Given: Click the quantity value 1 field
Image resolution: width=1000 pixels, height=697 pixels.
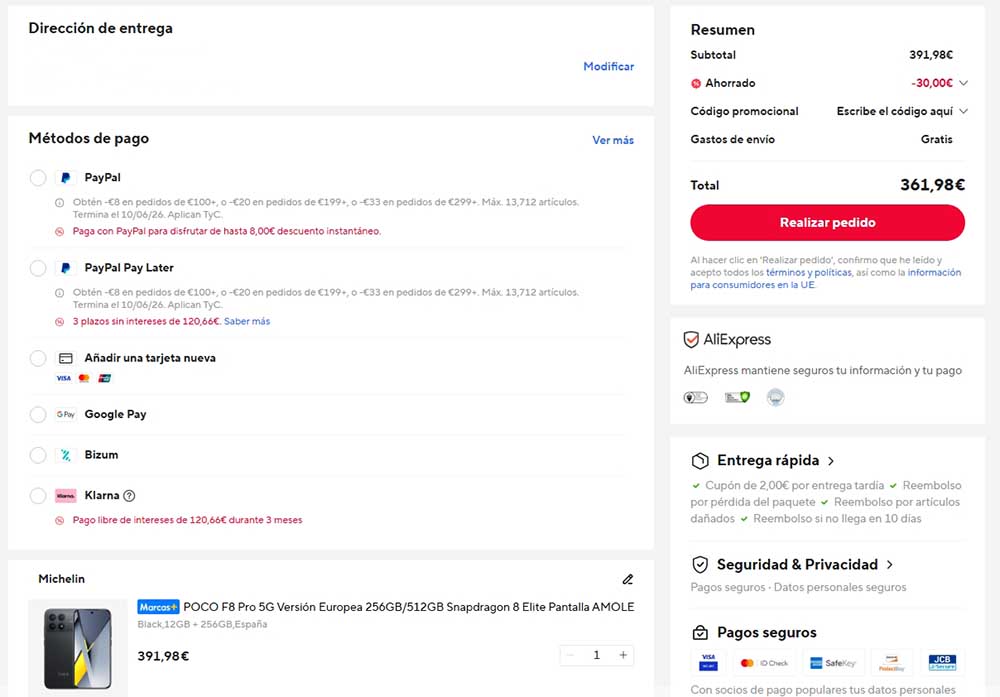Looking at the screenshot, I should click(x=596, y=655).
